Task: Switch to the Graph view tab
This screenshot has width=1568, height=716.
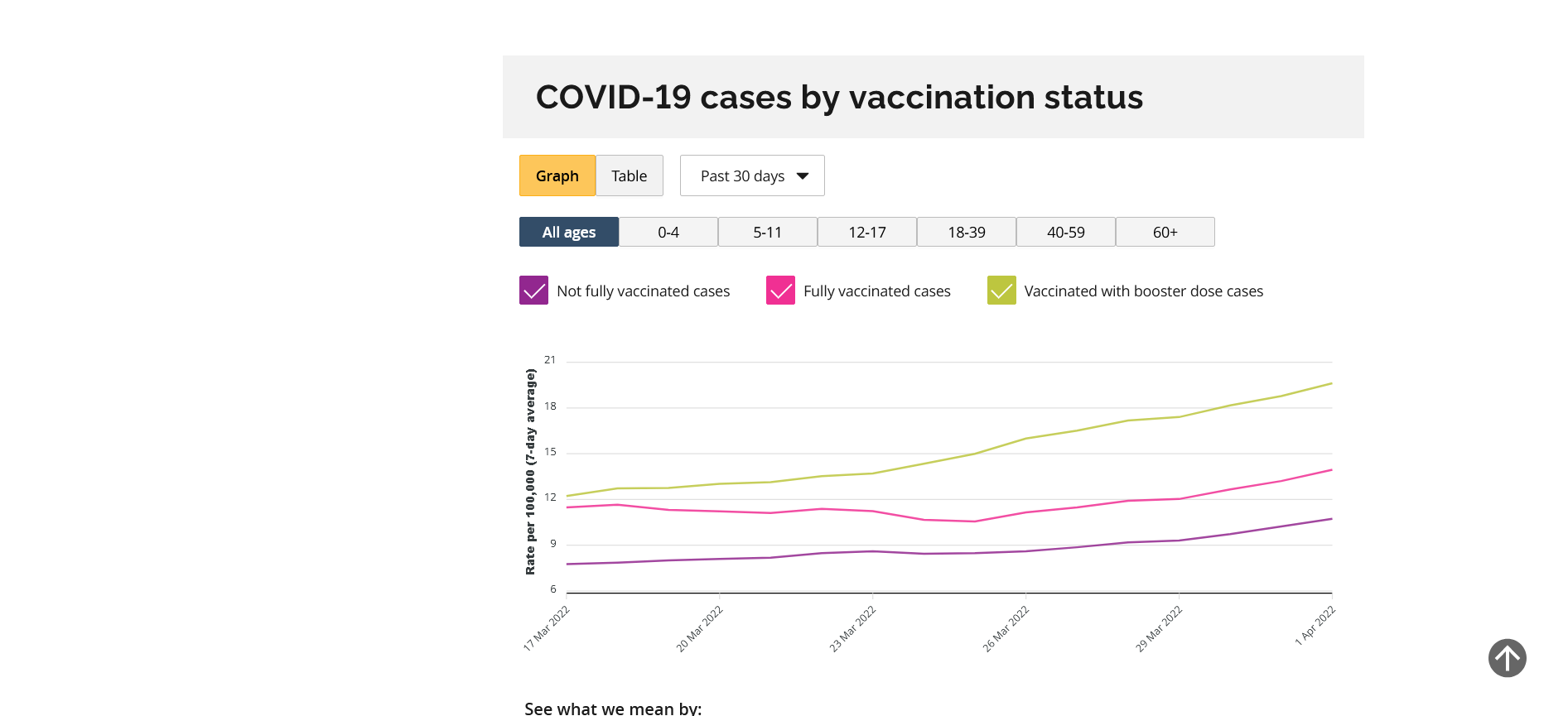Action: tap(557, 175)
